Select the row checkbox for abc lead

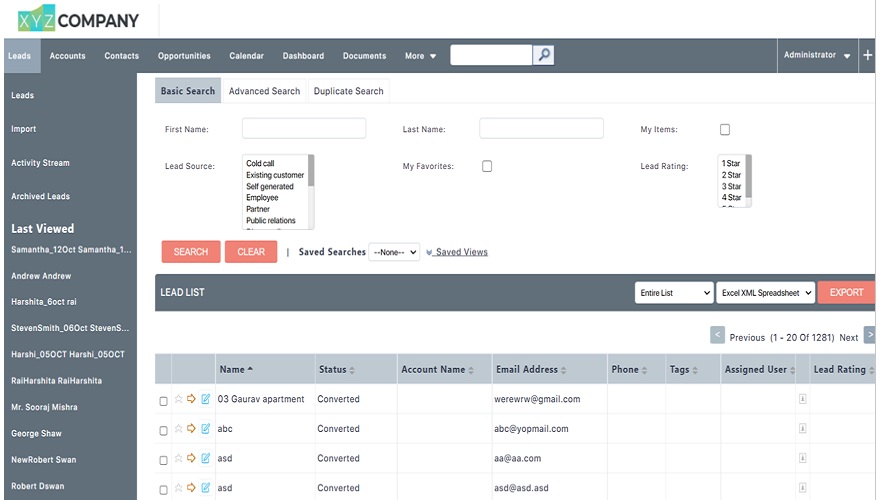164,430
